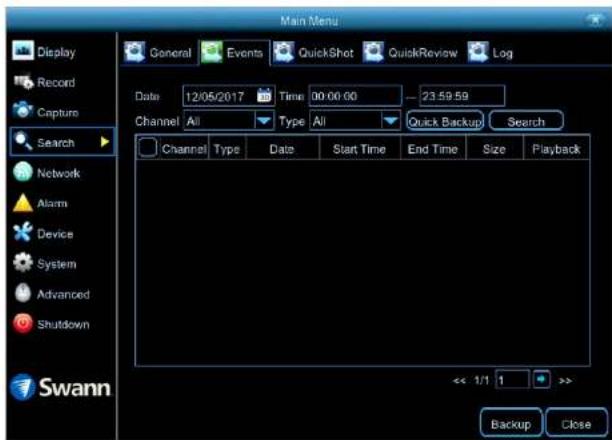
Task: Click the Search button beside Quick Backup
Action: 526,121
